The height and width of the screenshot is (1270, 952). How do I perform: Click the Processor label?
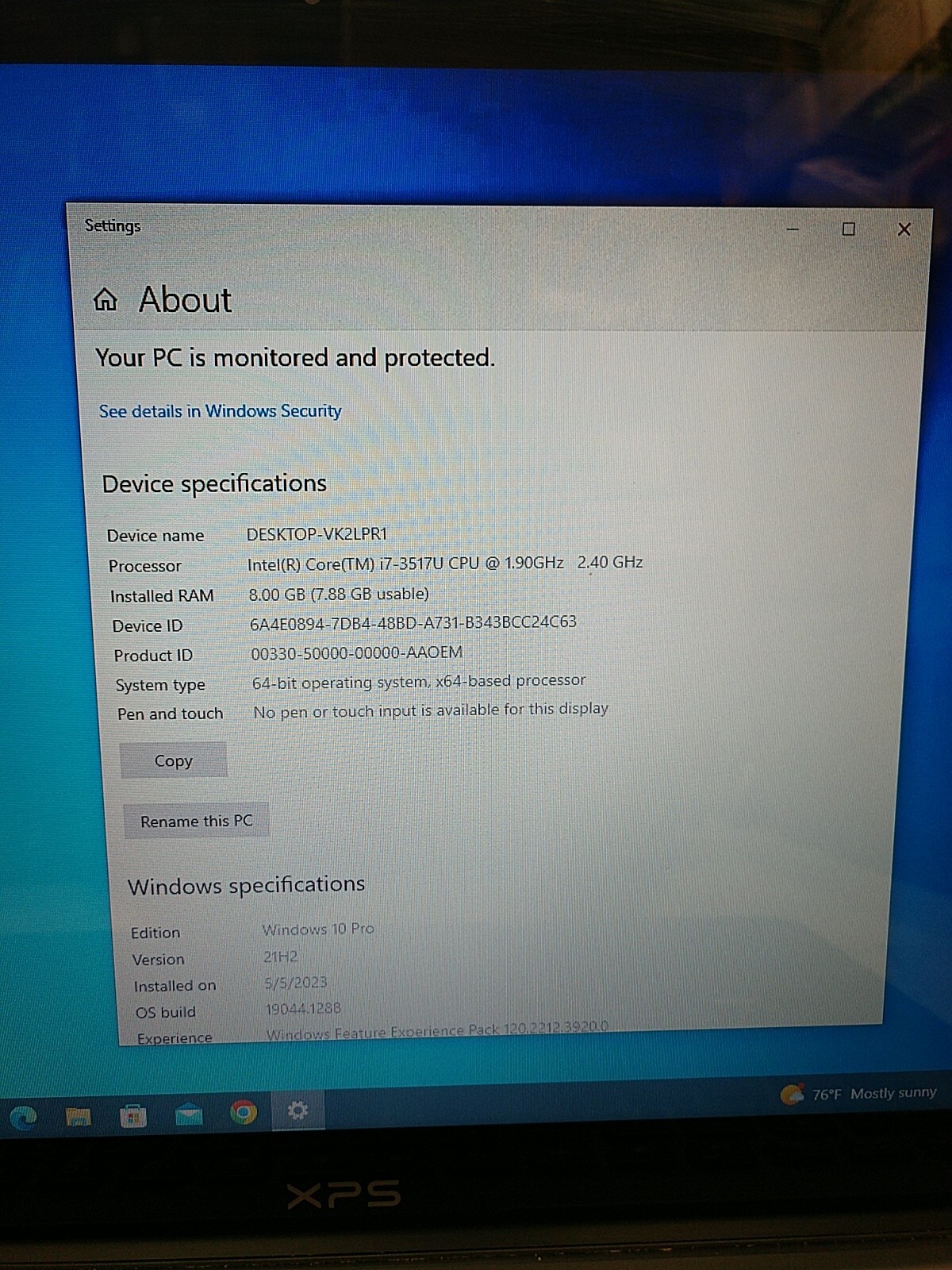(x=145, y=566)
